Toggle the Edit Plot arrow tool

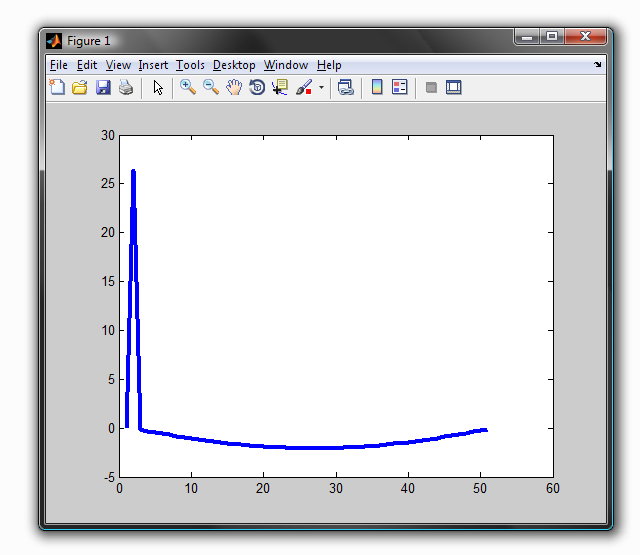(158, 88)
